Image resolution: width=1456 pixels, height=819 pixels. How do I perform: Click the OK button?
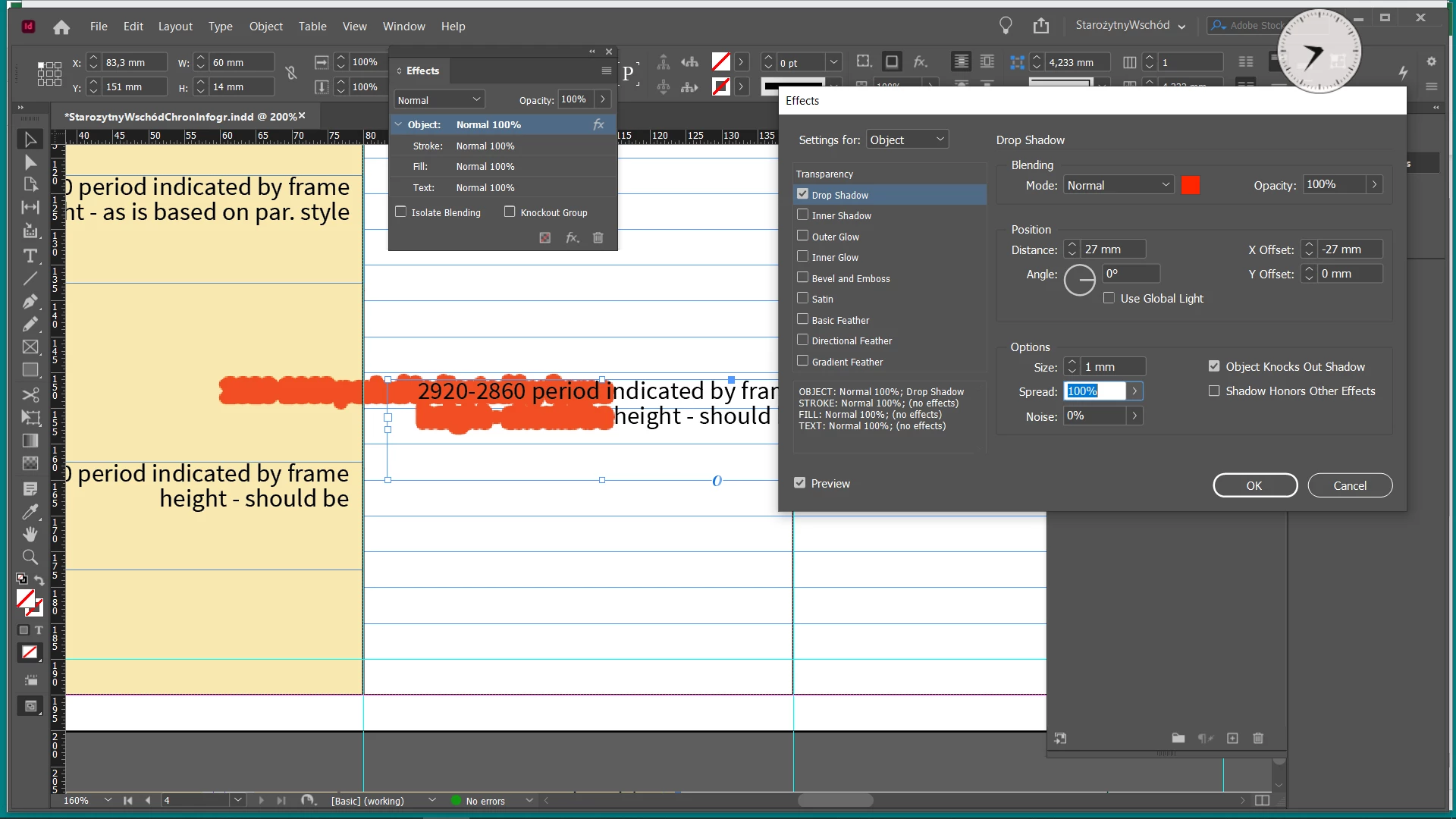tap(1254, 485)
